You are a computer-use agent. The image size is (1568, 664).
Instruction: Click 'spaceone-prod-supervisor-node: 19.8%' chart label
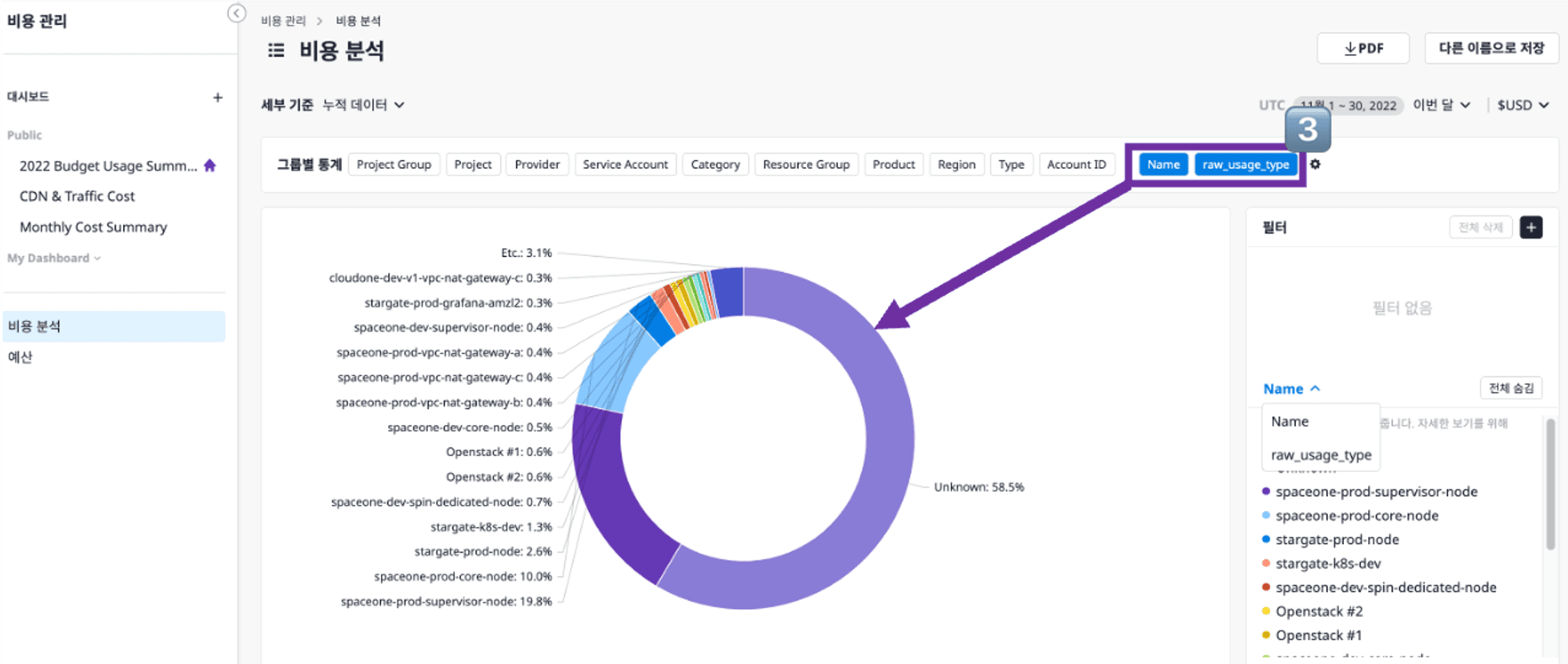point(446,602)
